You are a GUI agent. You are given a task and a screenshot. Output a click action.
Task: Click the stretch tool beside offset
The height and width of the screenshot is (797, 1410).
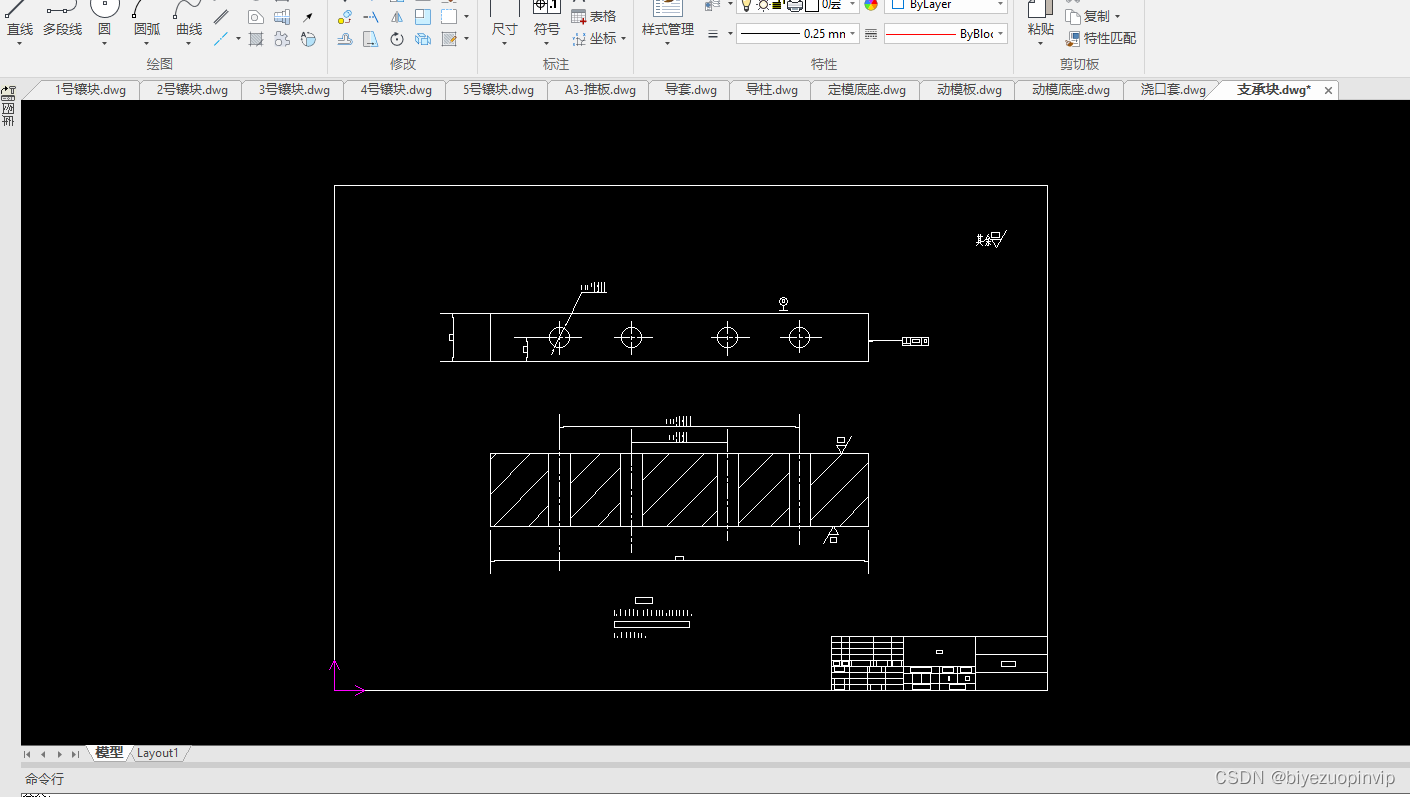point(371,39)
